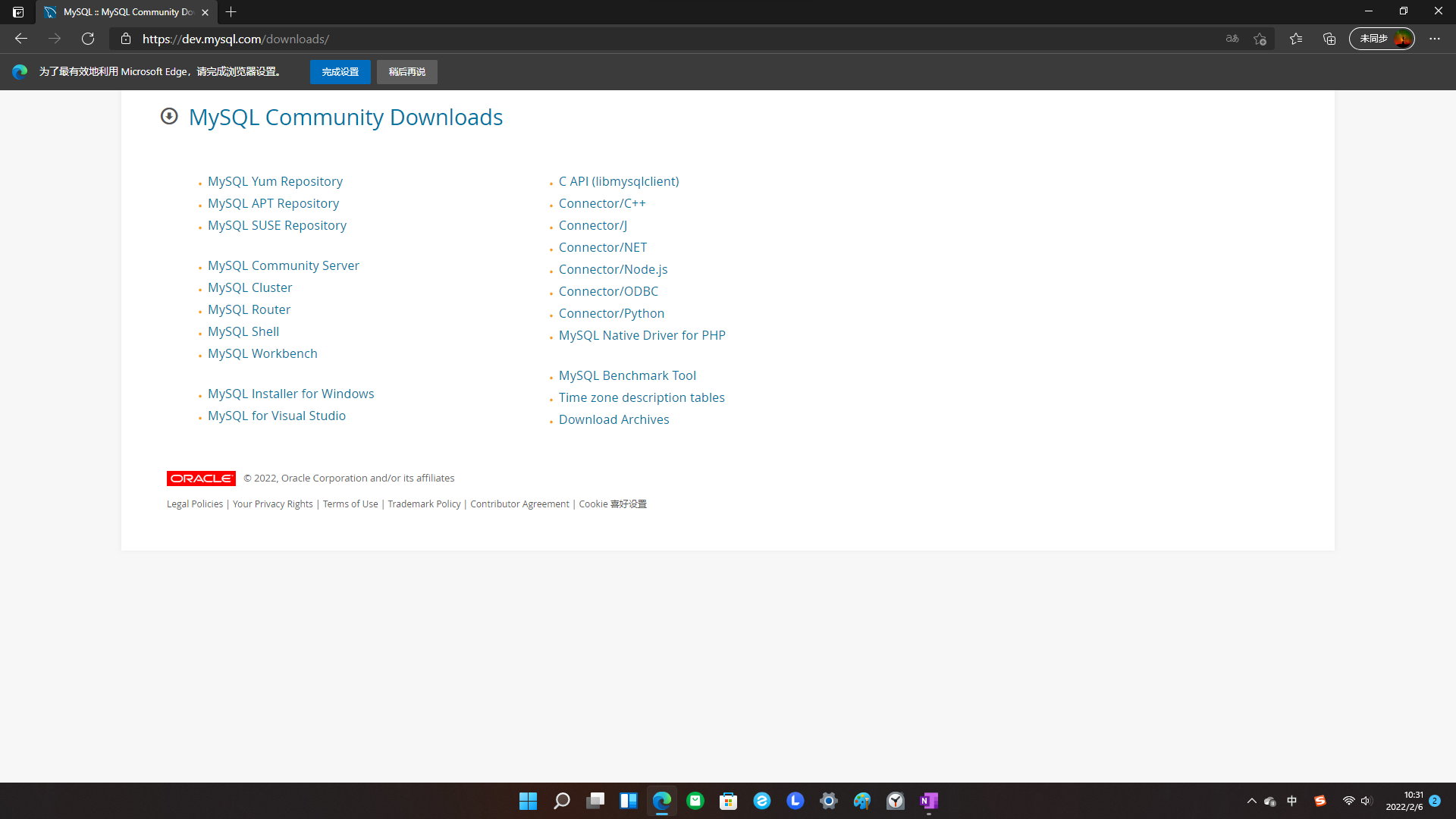
Task: Open the MySQL Community Server link
Action: [283, 265]
